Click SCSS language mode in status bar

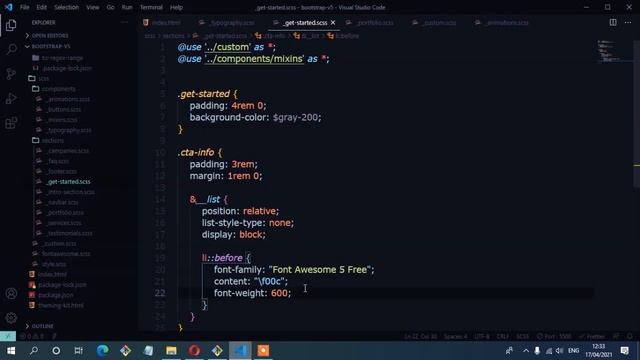pyautogui.click(x=523, y=337)
